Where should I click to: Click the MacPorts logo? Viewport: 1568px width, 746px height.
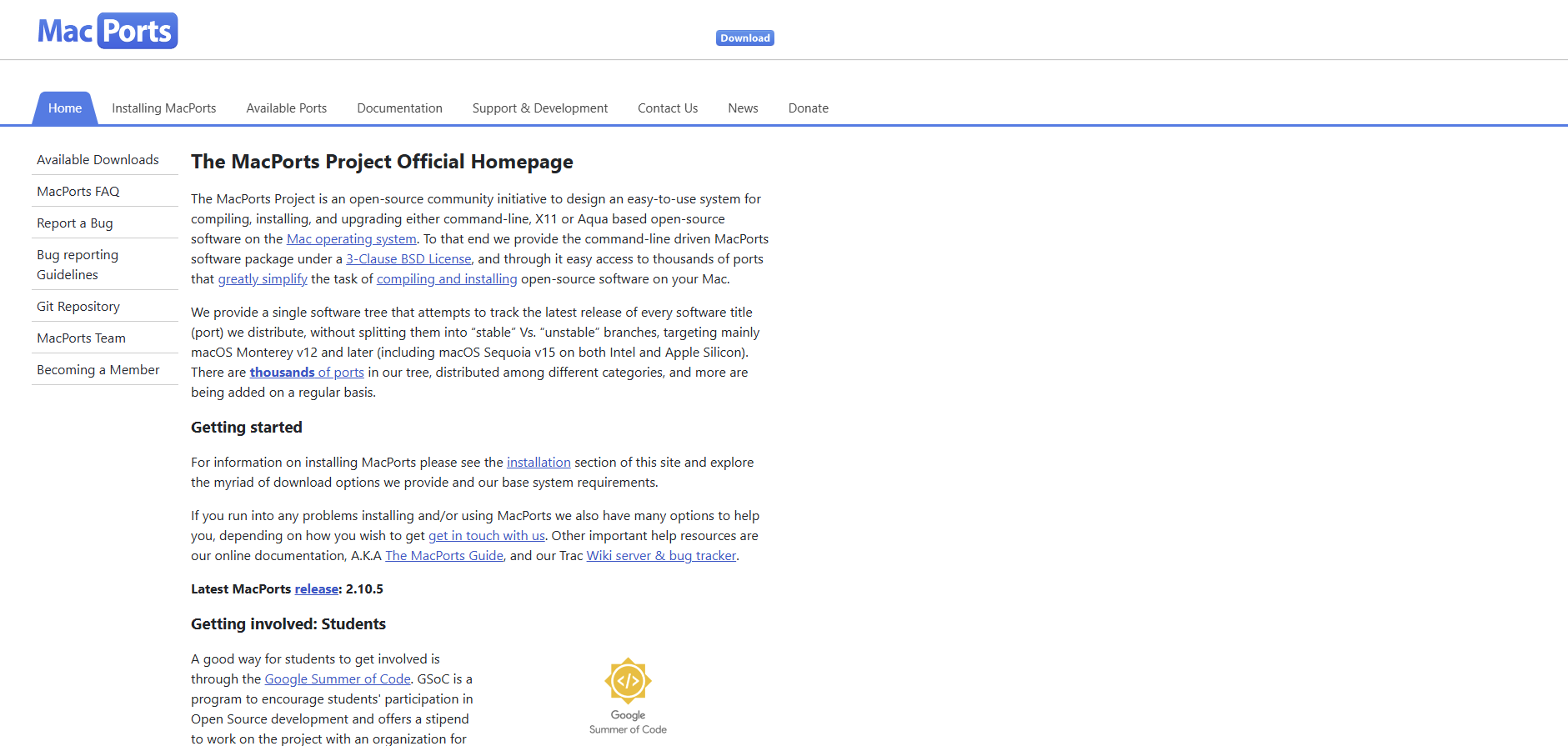tap(108, 31)
